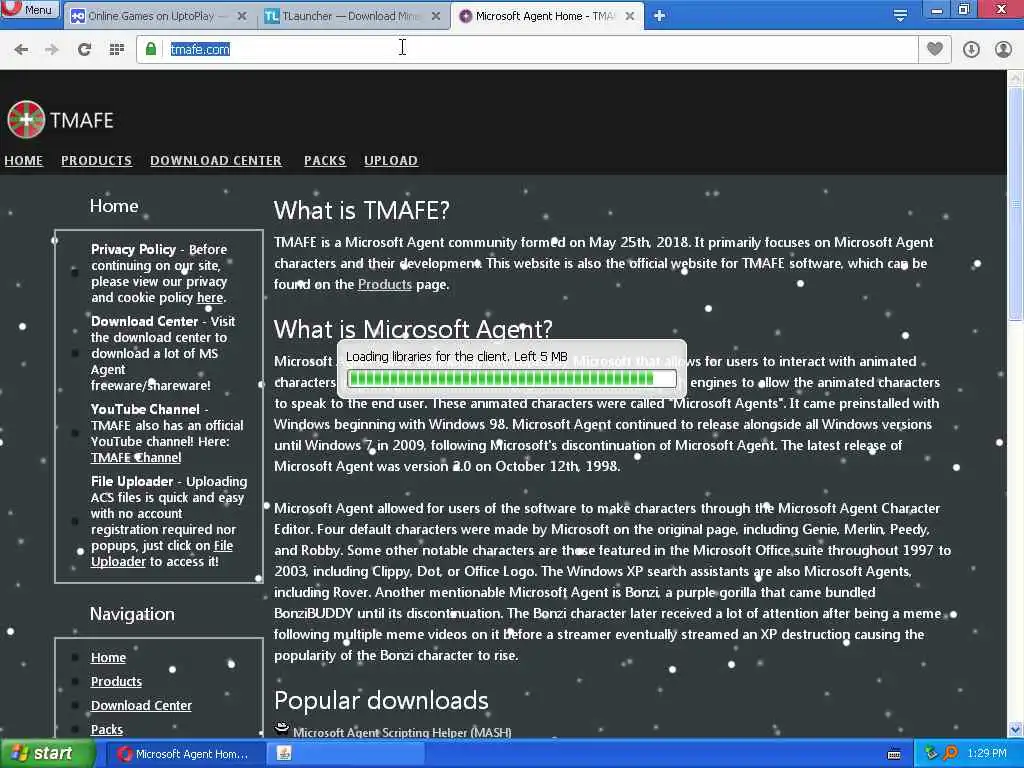1024x768 pixels.
Task: Go forward with the forward arrow
Action: click(52, 49)
